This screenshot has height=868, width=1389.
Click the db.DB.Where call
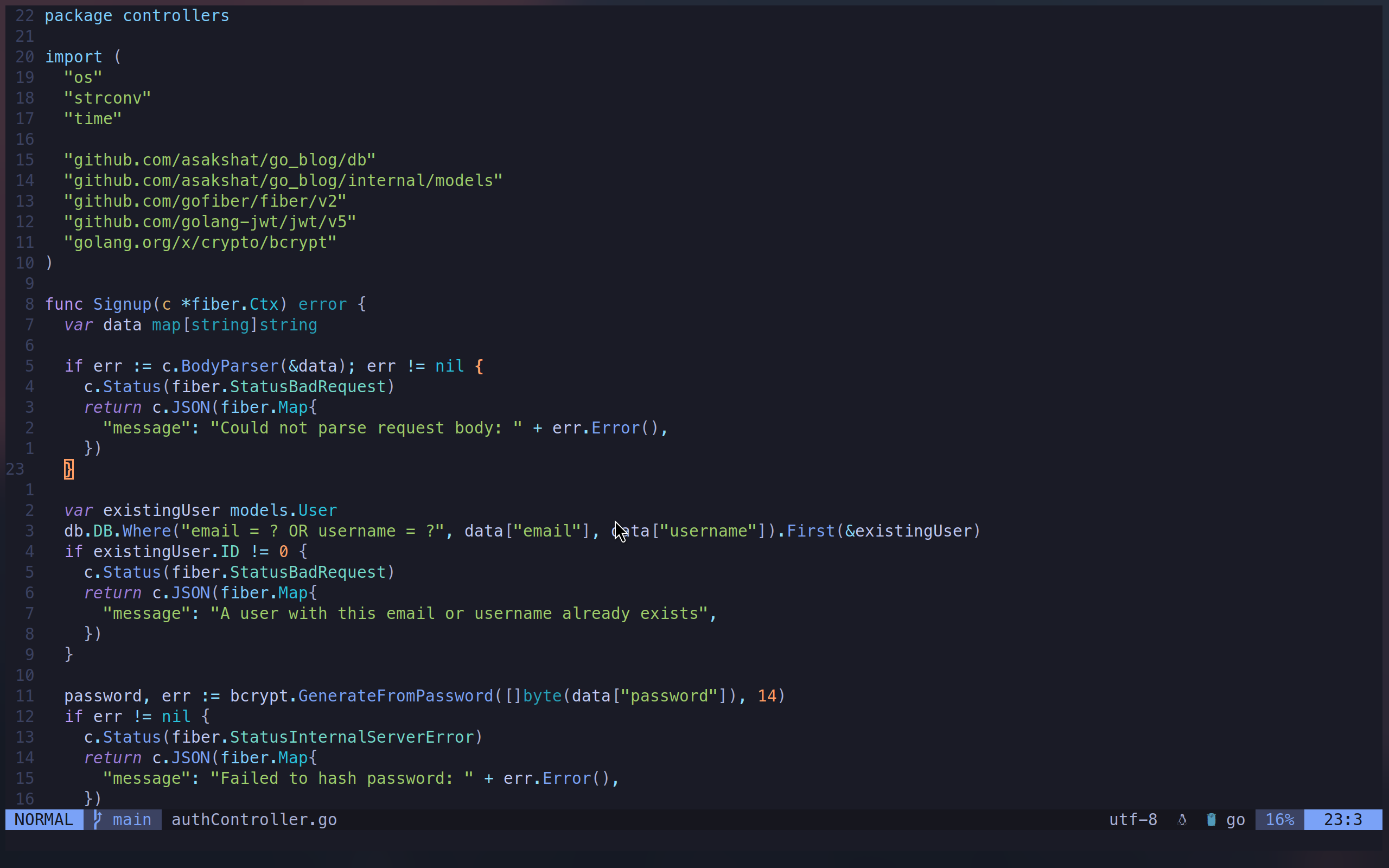click(x=118, y=531)
